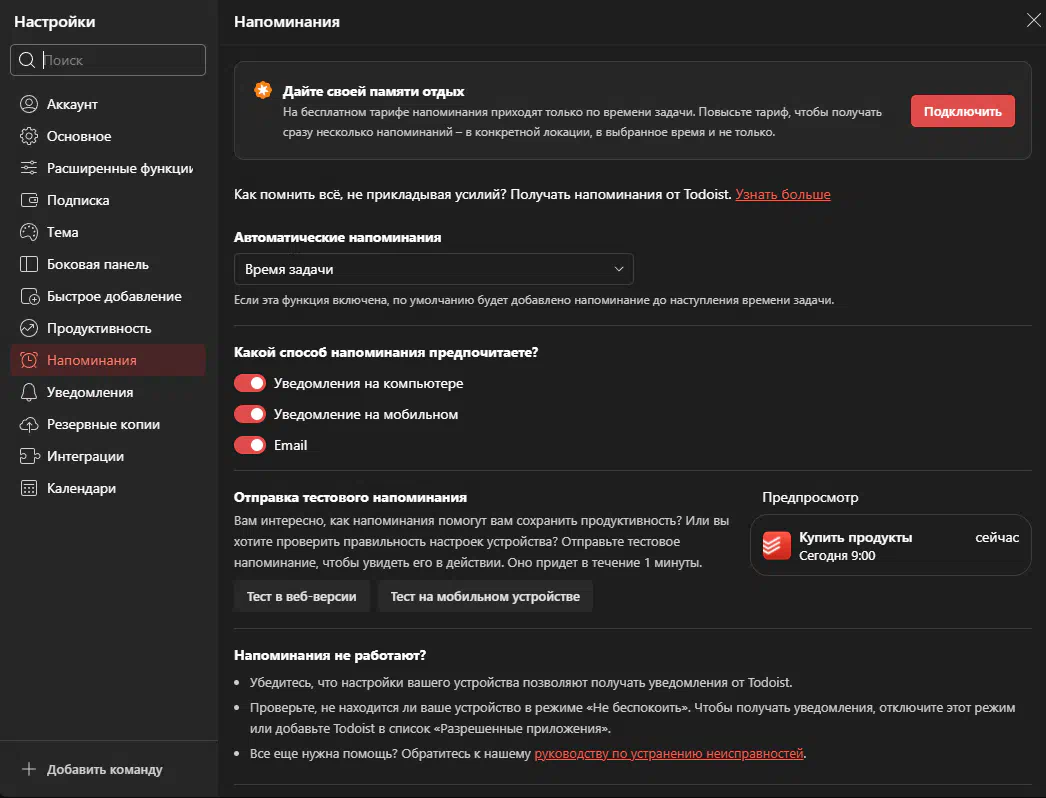Click Тест на мобильном устройстве button
The width and height of the screenshot is (1046, 798).
pyautogui.click(x=485, y=596)
